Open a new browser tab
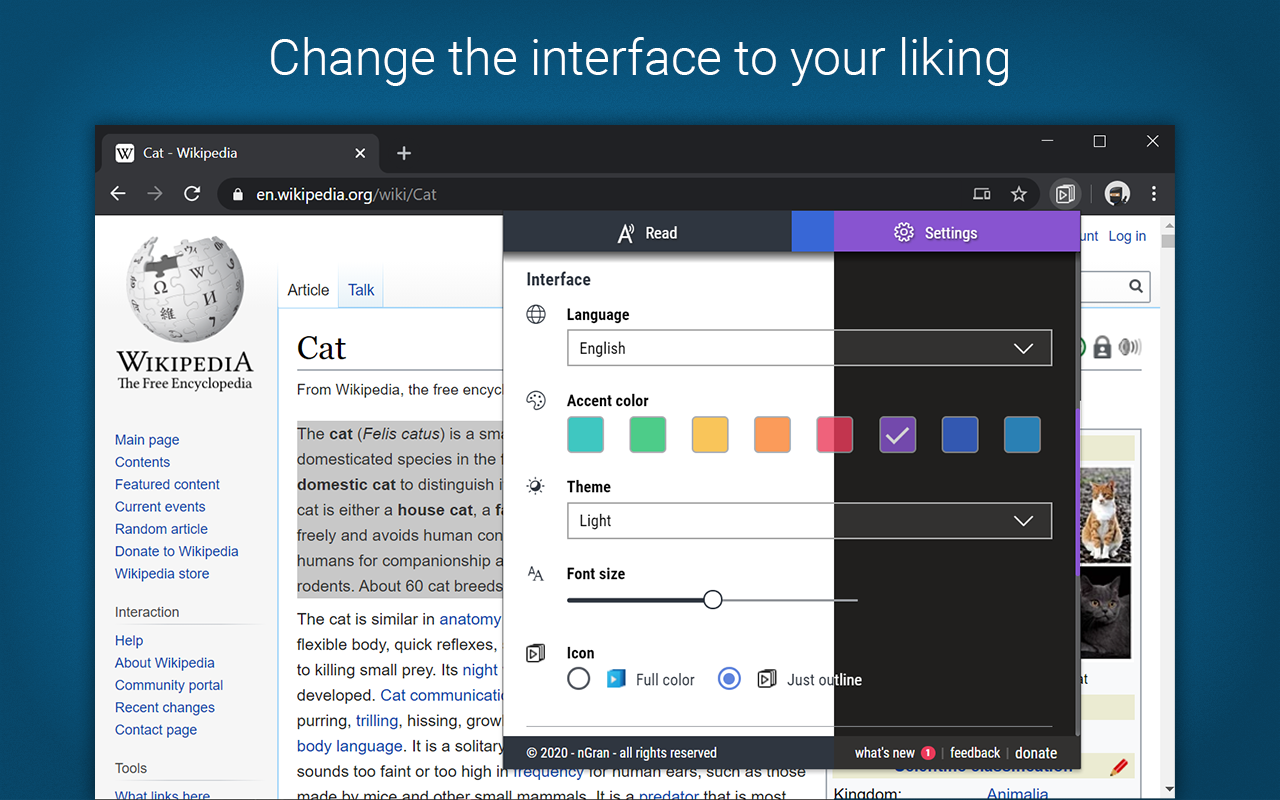This screenshot has height=800, width=1280. 404,153
